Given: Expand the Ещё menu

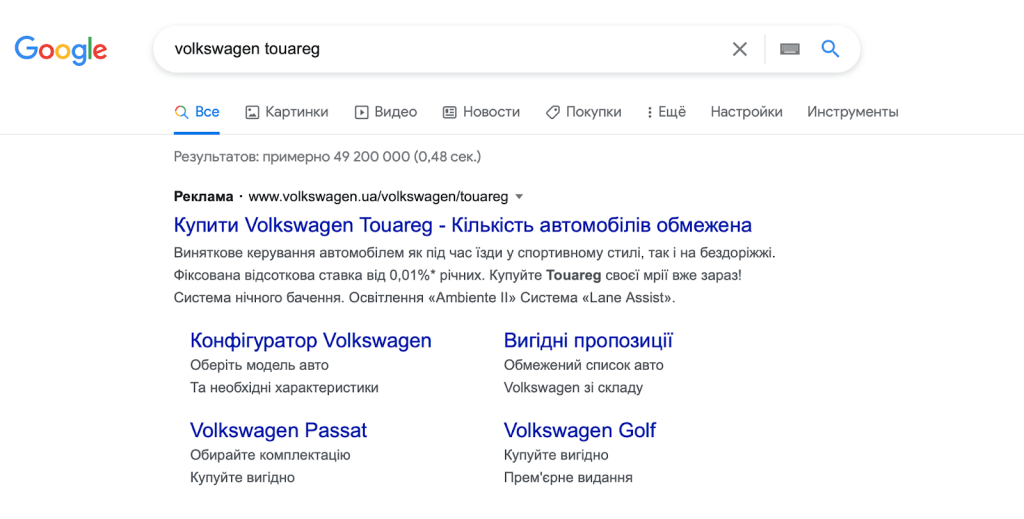Looking at the screenshot, I should click(666, 112).
